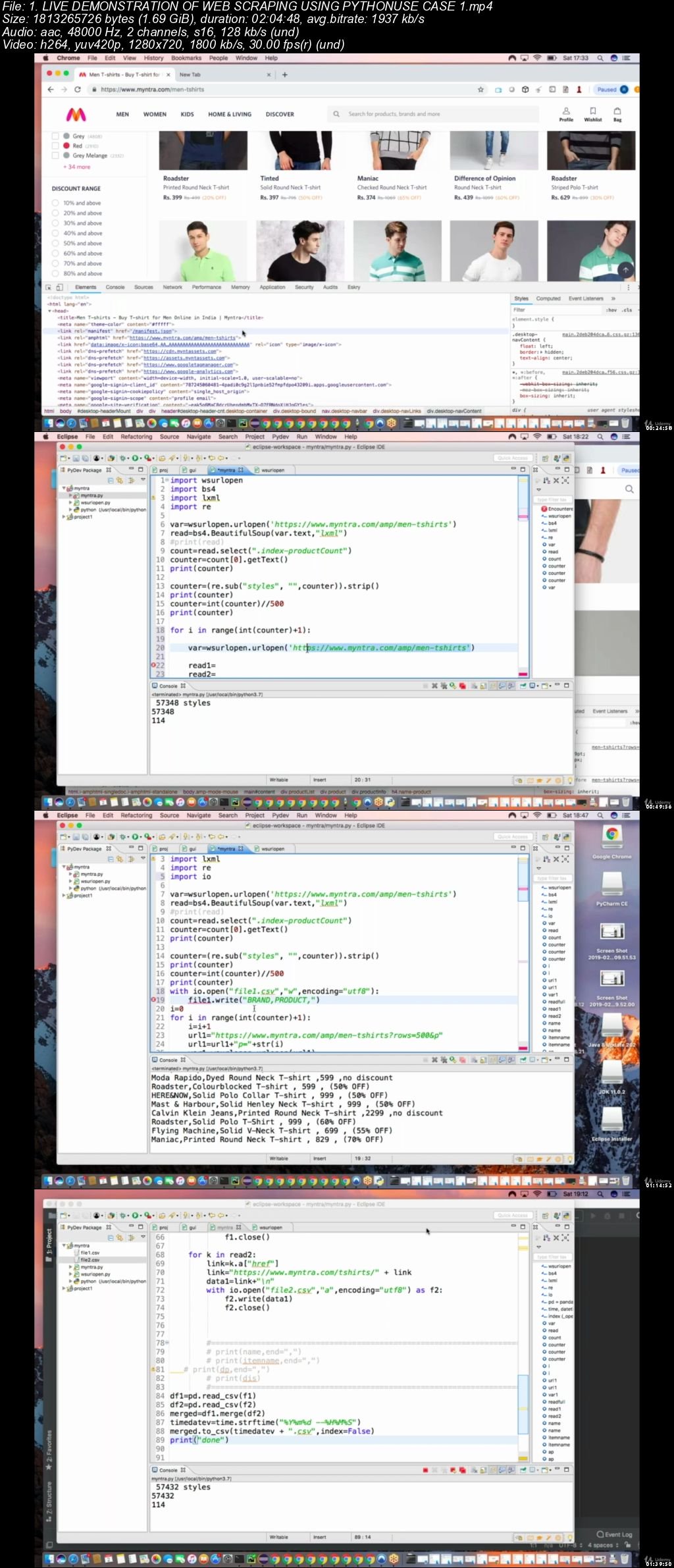Click the Red colour swatch dot
This screenshot has height=1568, width=674.
67,146
